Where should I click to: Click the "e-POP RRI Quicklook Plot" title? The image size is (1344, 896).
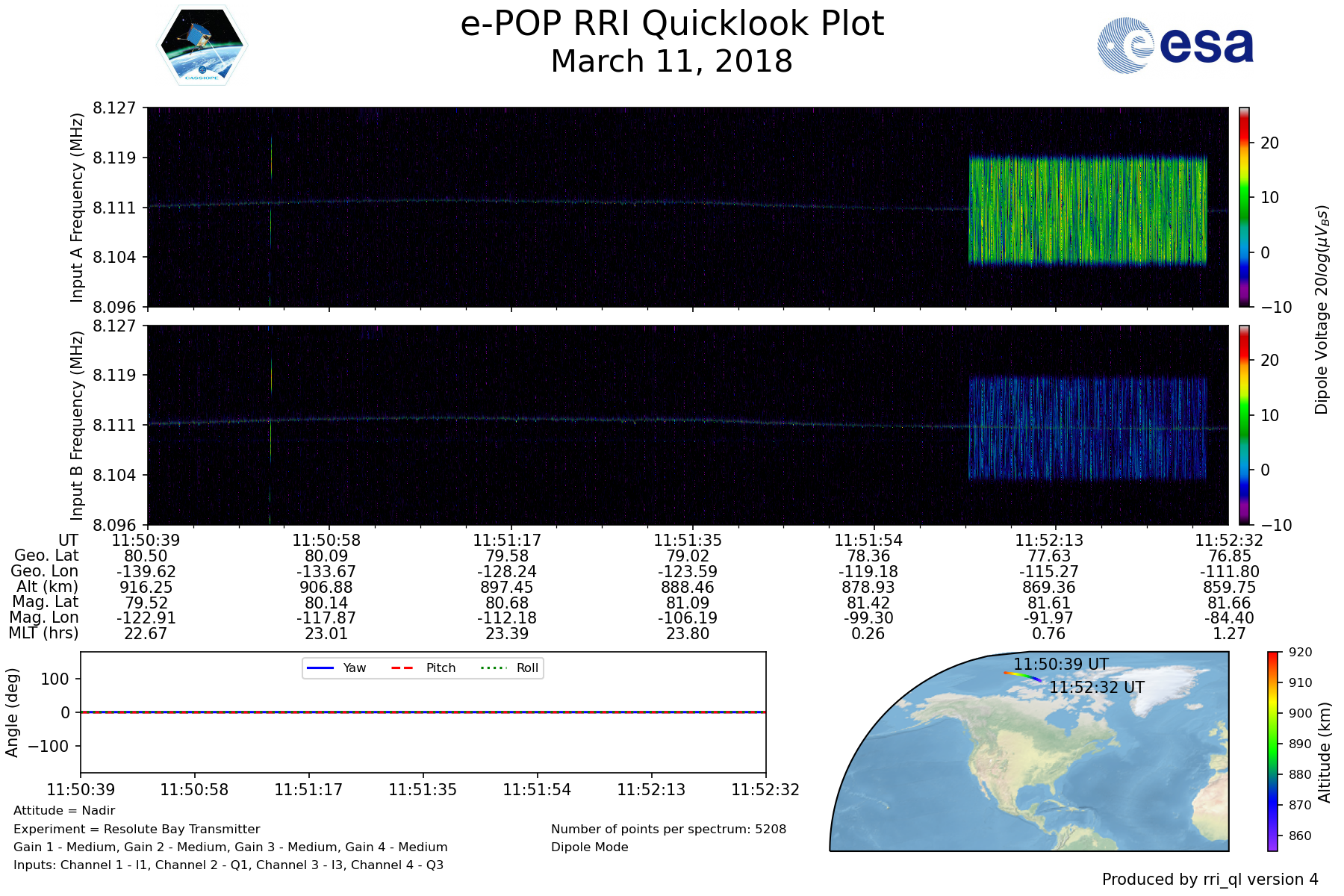tap(672, 24)
